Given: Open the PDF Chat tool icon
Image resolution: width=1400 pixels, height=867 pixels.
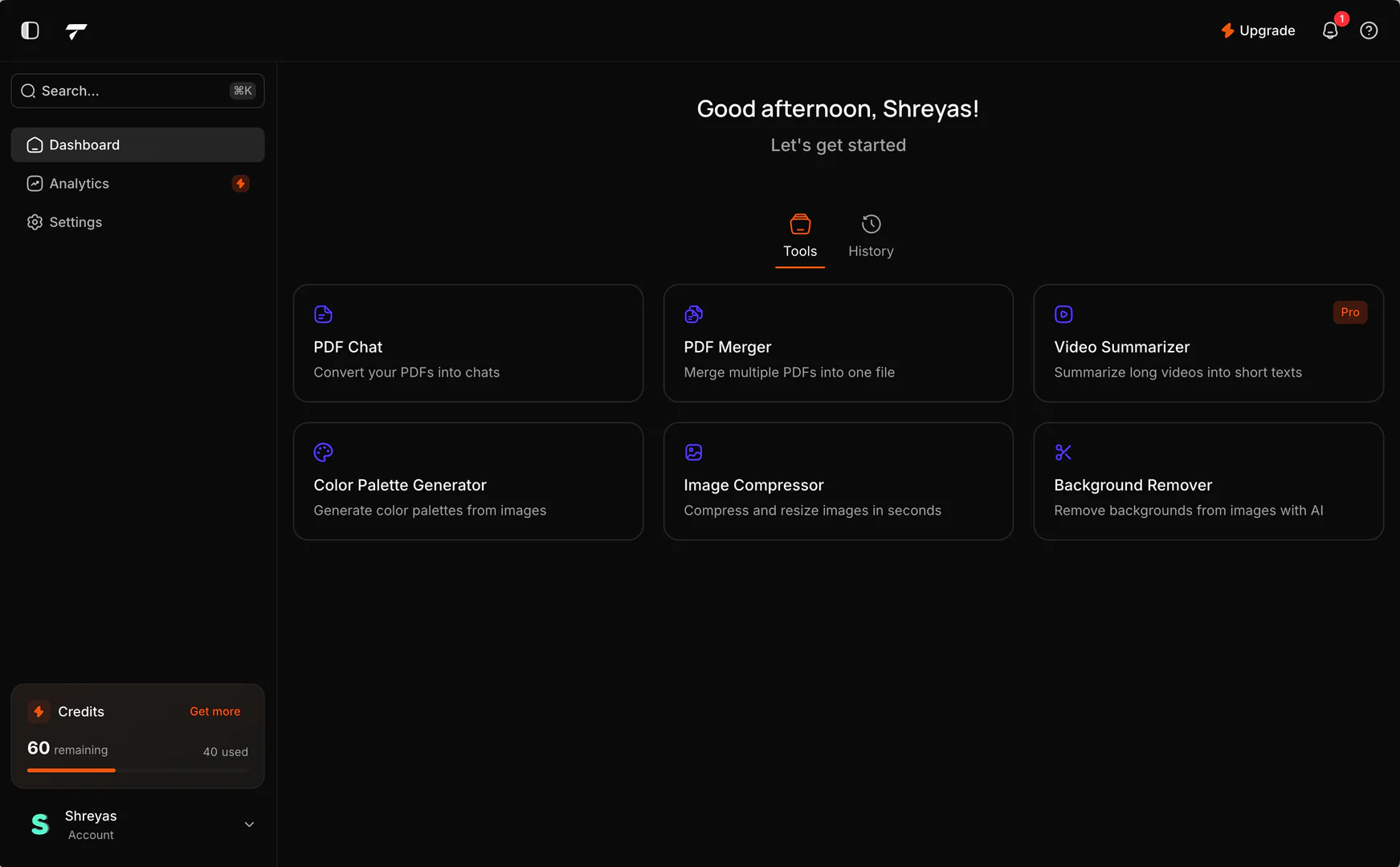Looking at the screenshot, I should pos(323,314).
